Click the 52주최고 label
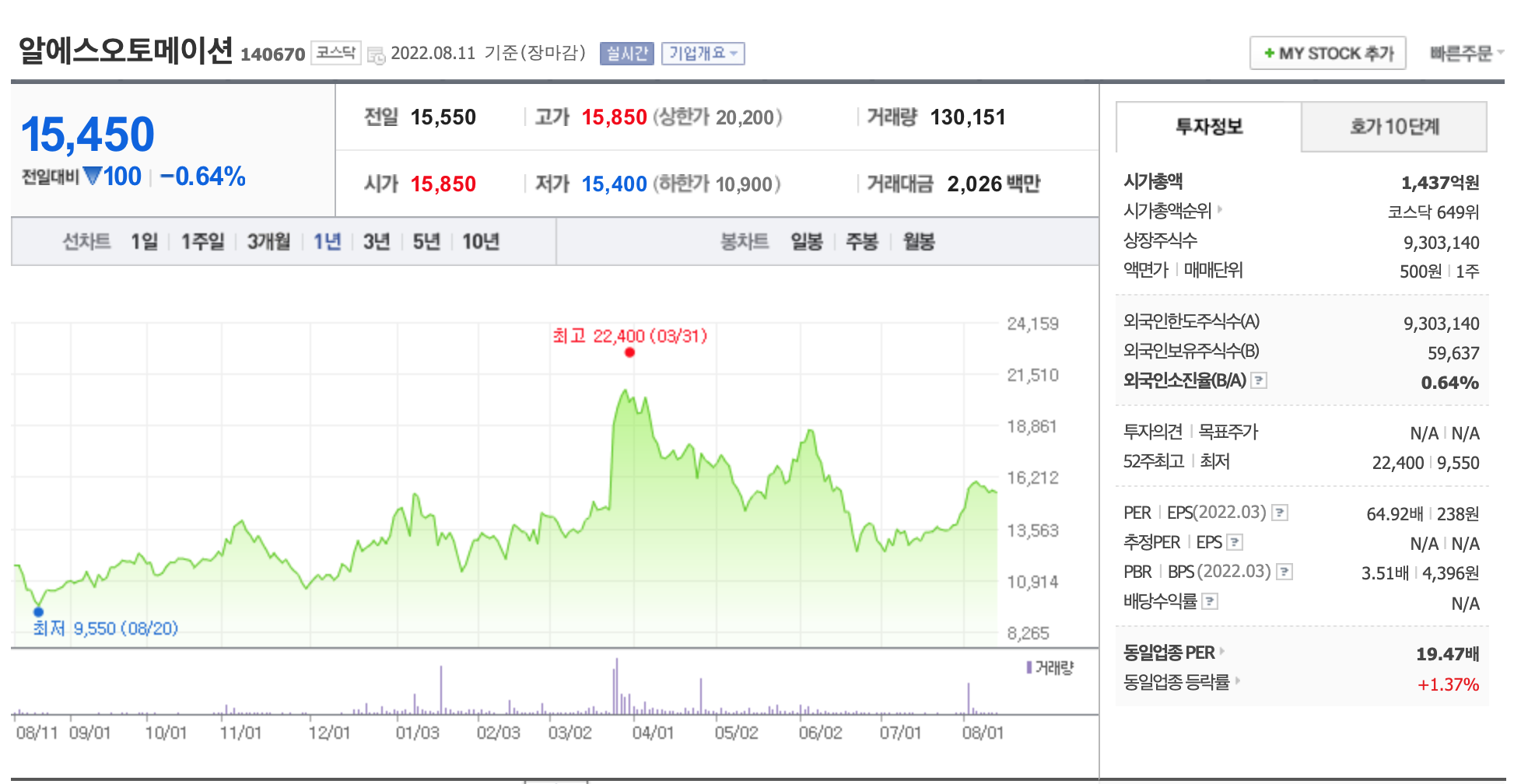 (x=1154, y=461)
